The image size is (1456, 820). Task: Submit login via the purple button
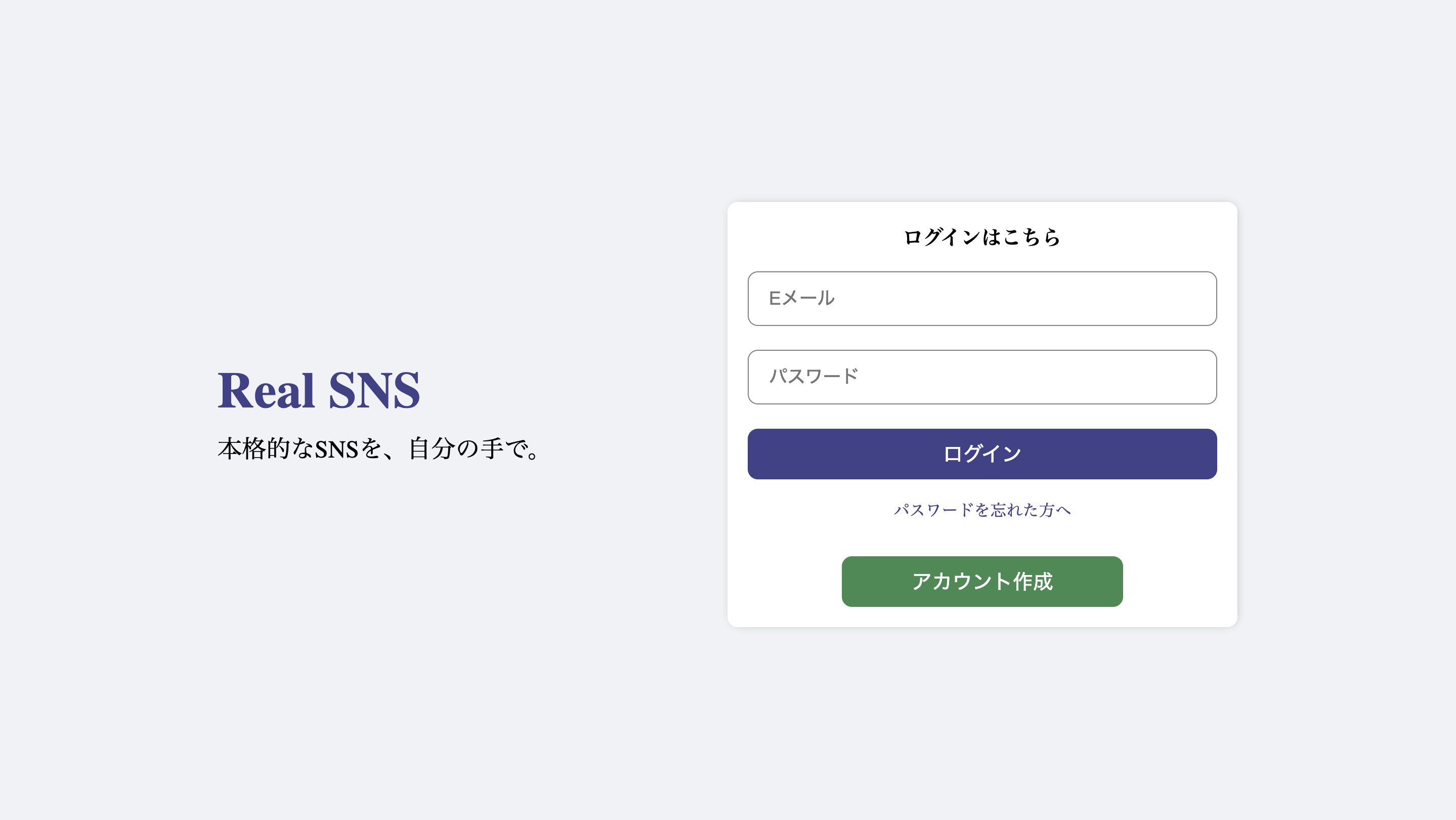[982, 454]
